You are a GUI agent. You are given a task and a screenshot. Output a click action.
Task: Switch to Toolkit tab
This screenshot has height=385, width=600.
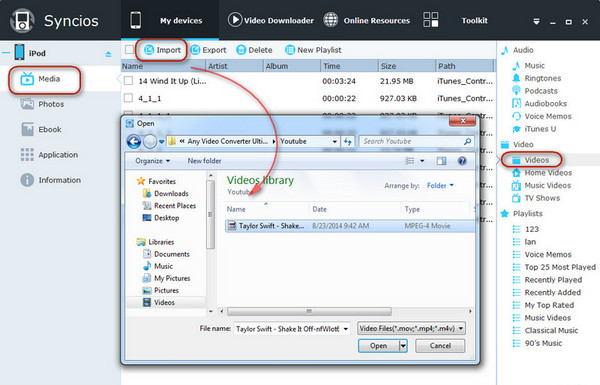tap(455, 20)
